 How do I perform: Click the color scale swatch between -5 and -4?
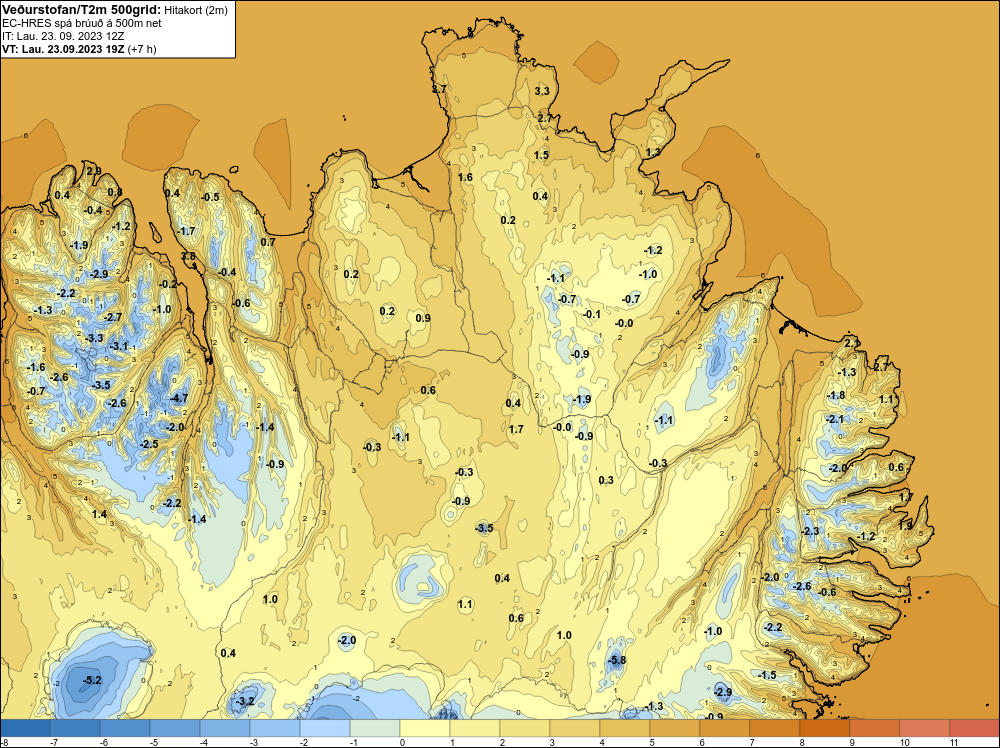coord(175,728)
